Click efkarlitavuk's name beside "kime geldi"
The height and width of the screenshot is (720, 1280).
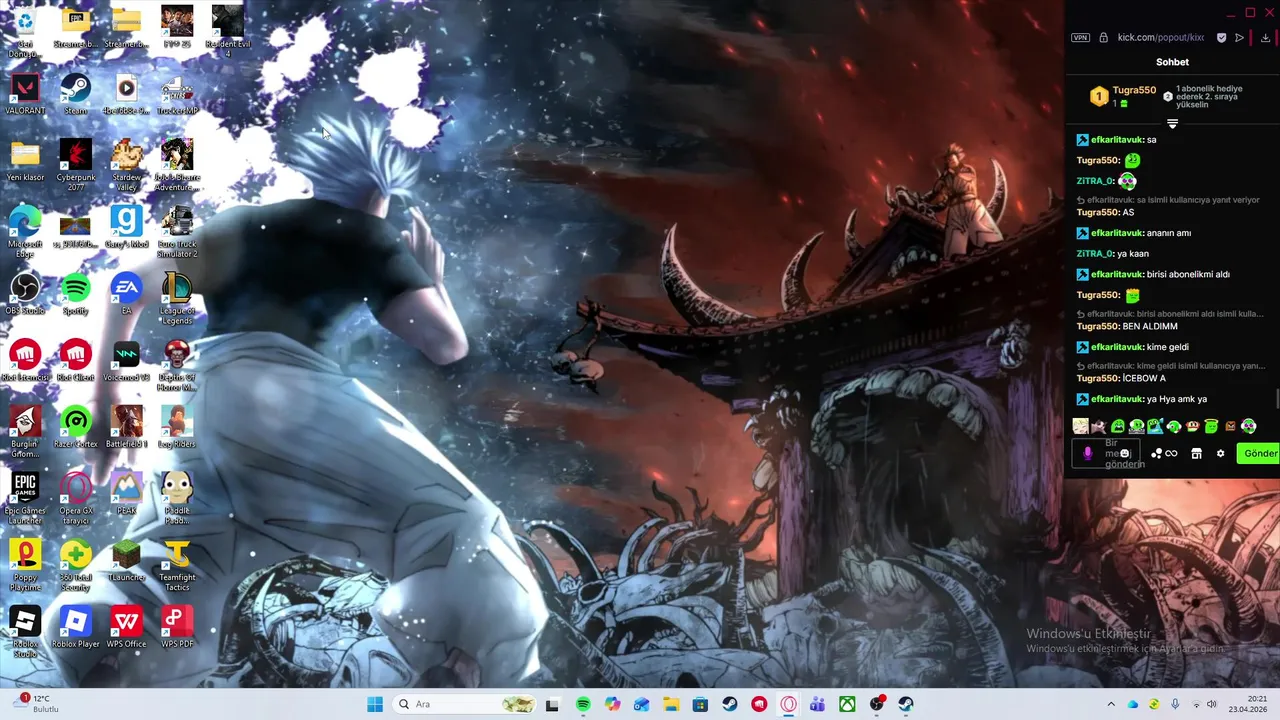tap(1117, 347)
